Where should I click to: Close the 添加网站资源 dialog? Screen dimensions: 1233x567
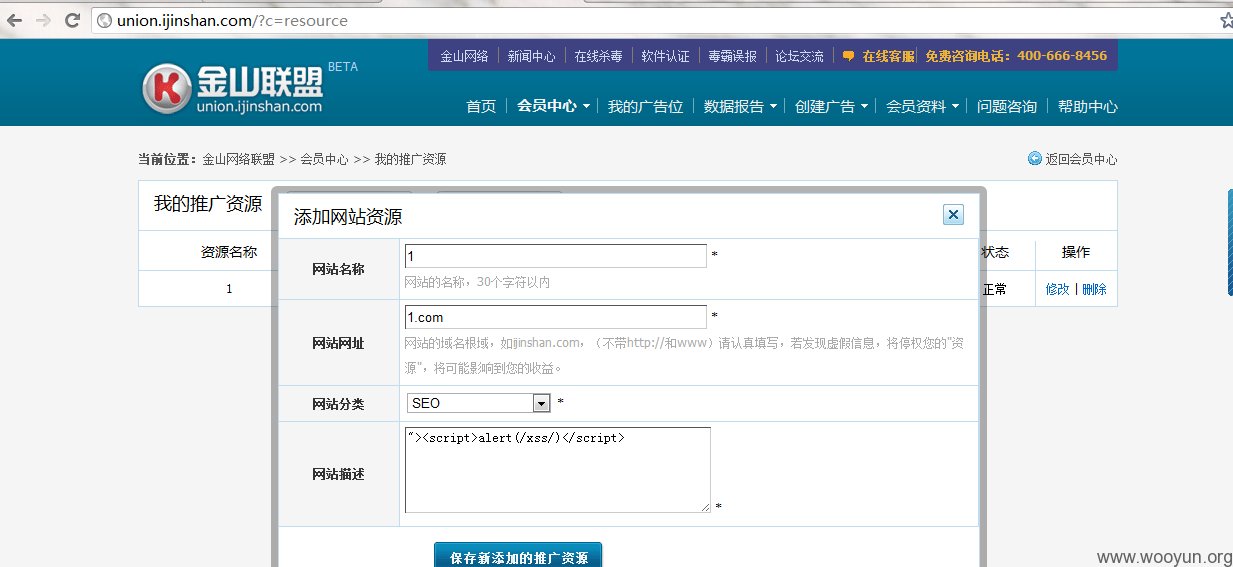(x=953, y=215)
